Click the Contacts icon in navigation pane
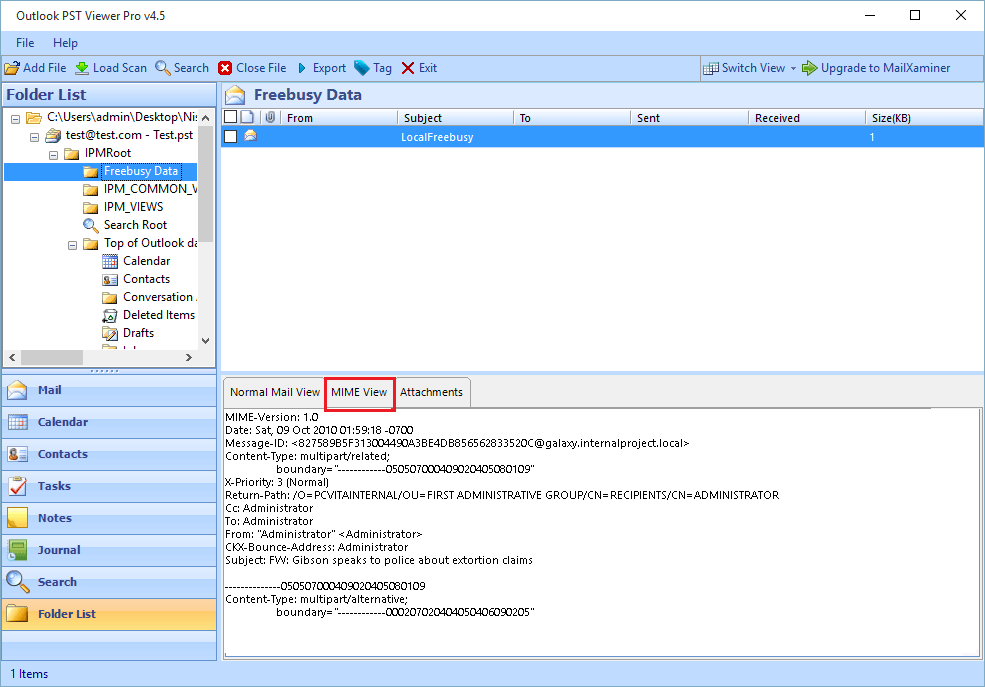Viewport: 985px width, 687px height. 18,455
